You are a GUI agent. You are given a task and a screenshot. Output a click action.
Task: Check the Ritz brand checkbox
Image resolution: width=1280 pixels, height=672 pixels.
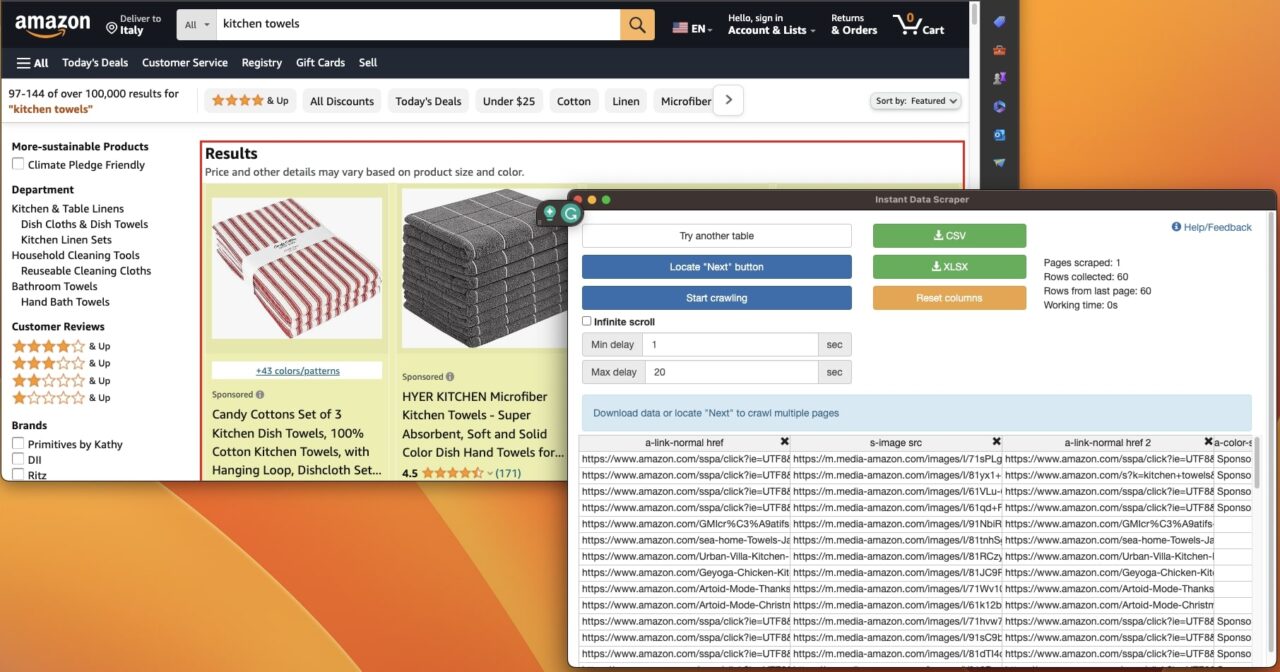[x=18, y=475]
